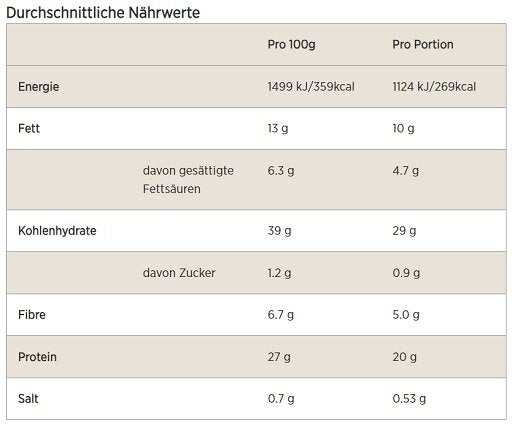
Task: Click the Protein row label
Action: point(37,357)
